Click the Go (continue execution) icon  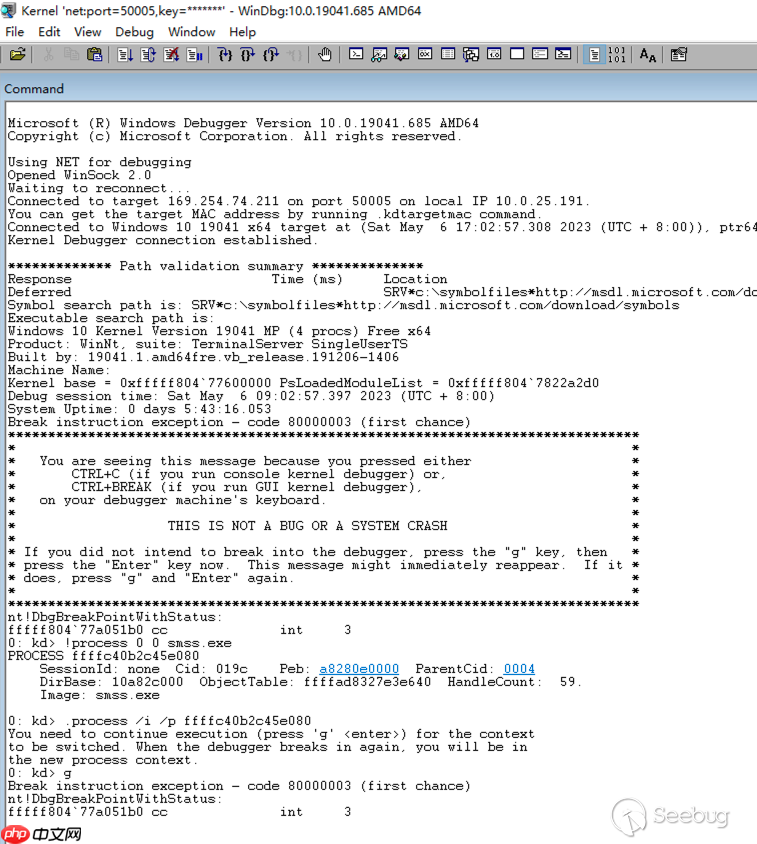click(125, 54)
